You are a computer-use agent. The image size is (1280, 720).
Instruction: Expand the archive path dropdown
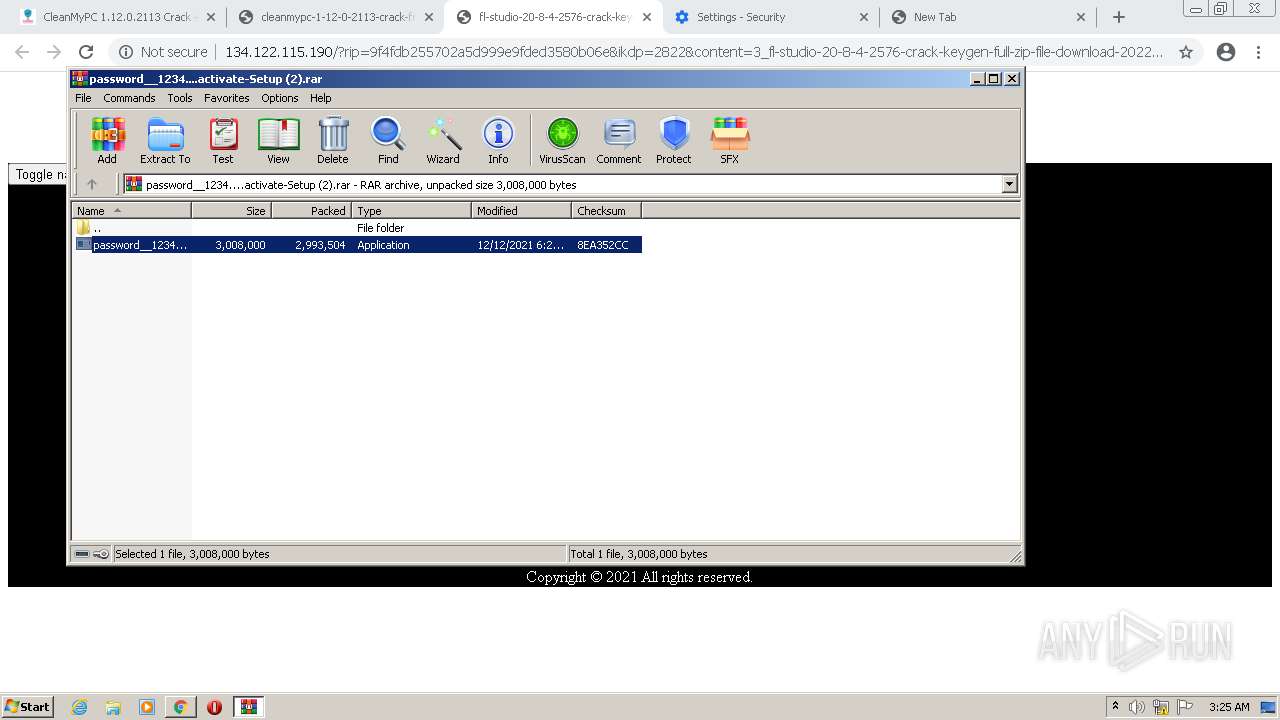[1009, 184]
